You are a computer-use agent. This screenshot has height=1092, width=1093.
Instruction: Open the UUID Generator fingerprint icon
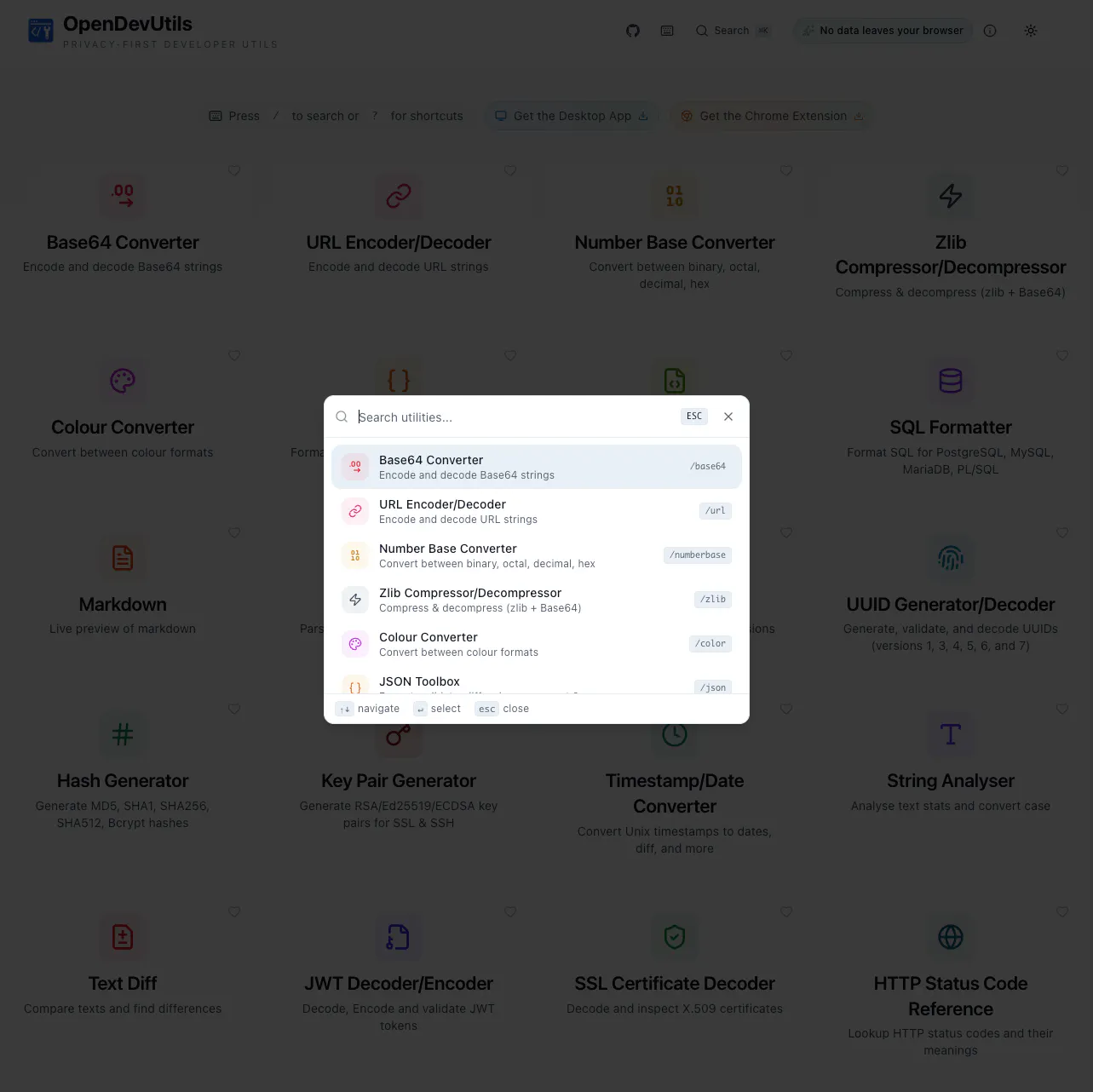pos(951,558)
